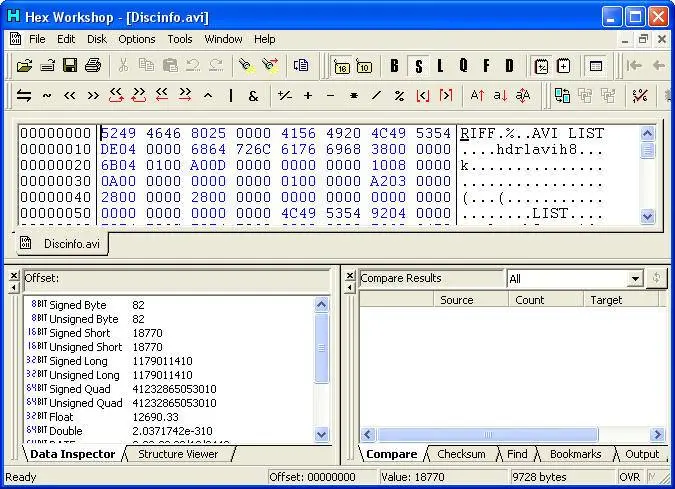The width and height of the screenshot is (675, 489).
Task: Select the Float (F) data type
Action: pyautogui.click(x=486, y=66)
